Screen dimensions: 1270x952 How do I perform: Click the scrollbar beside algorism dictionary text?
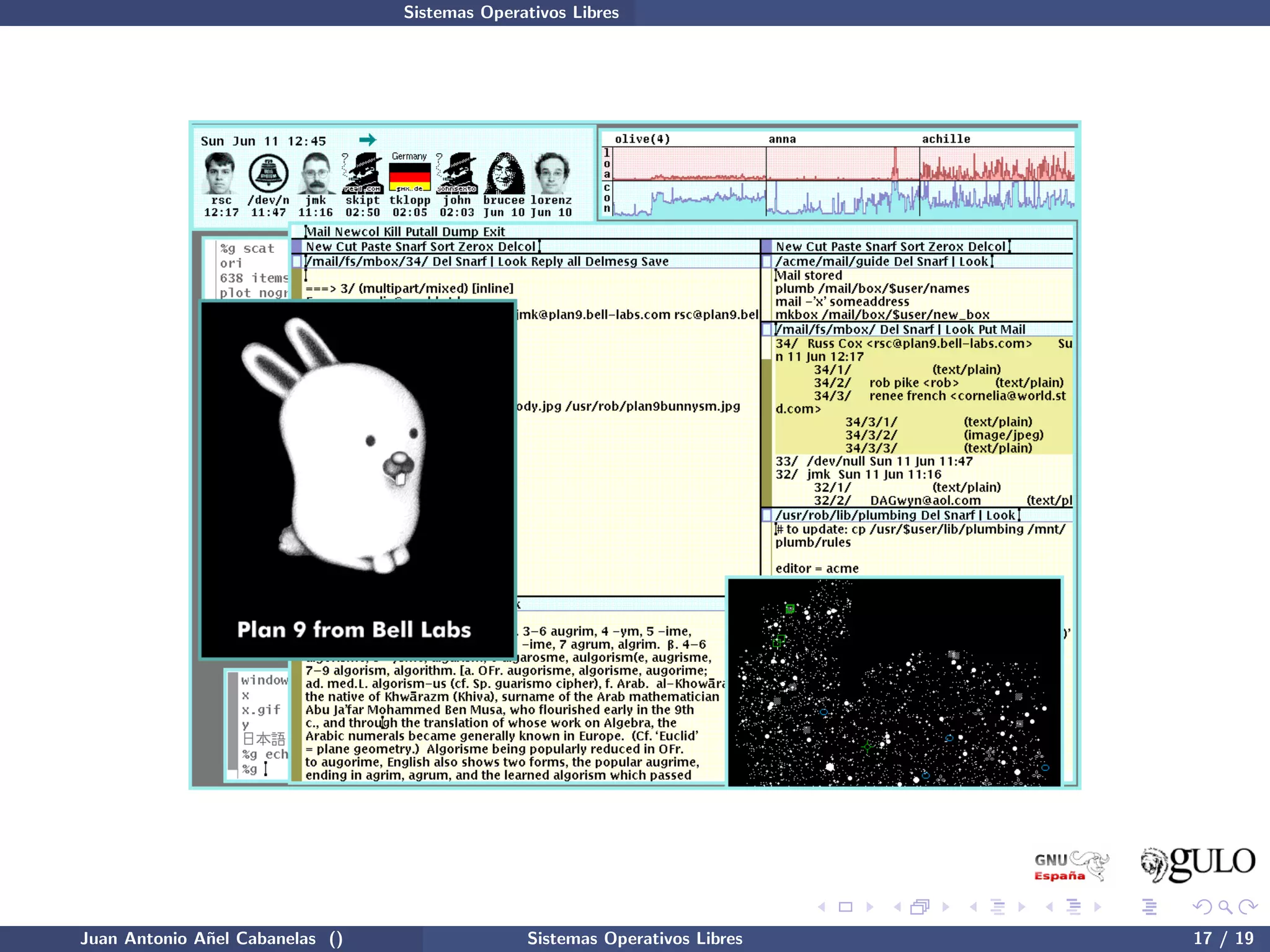296,721
